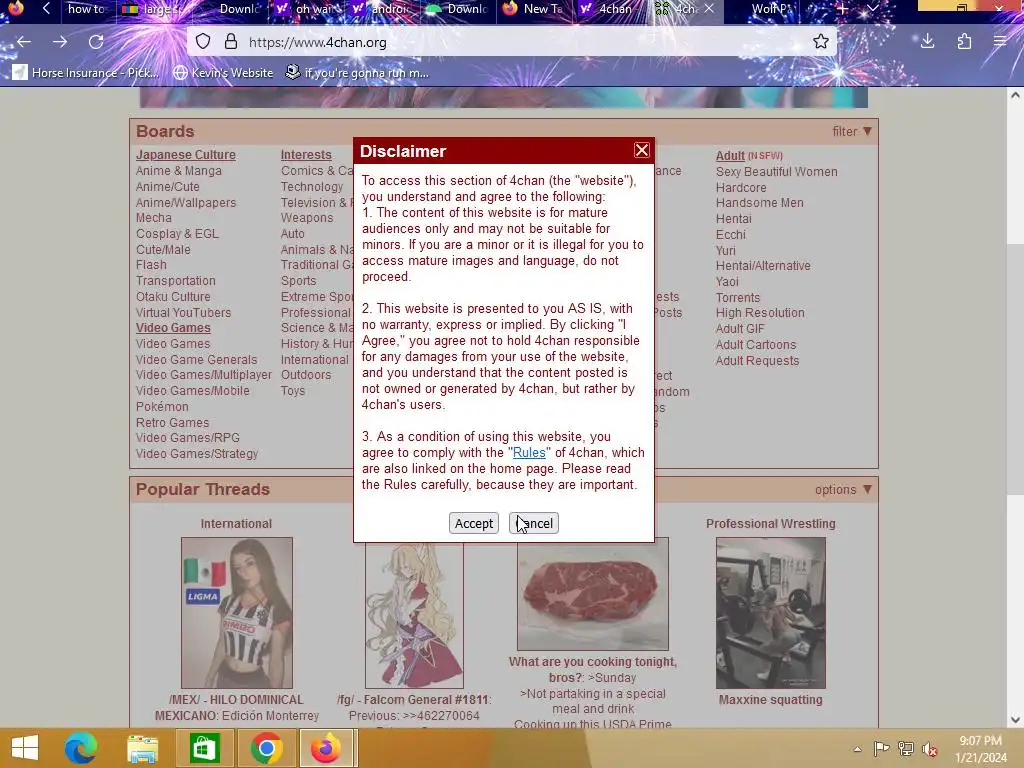This screenshot has height=768, width=1024.
Task: Open the Torrents board link
Action: (737, 297)
